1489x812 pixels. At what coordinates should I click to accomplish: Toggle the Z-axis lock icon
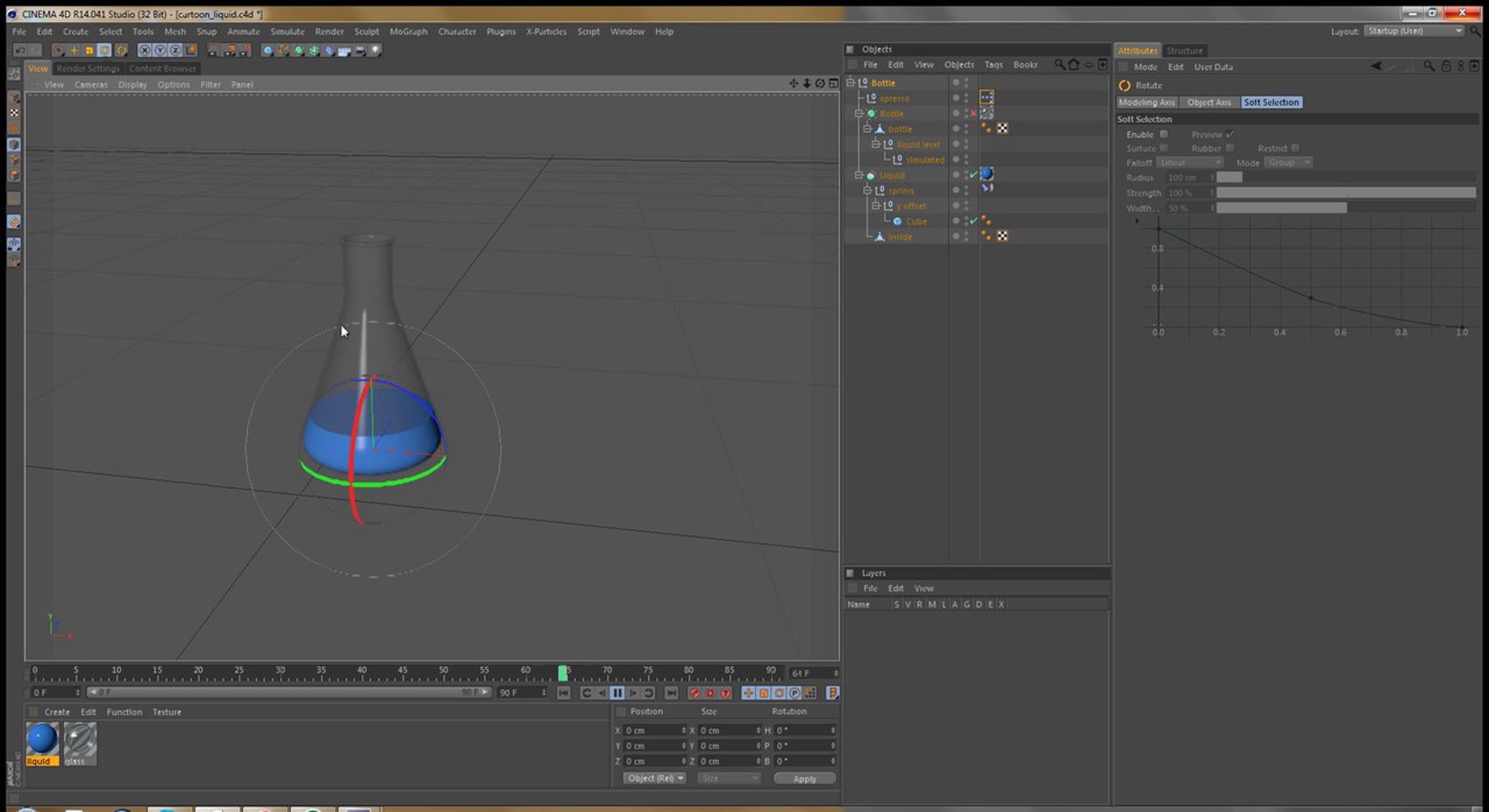176,50
